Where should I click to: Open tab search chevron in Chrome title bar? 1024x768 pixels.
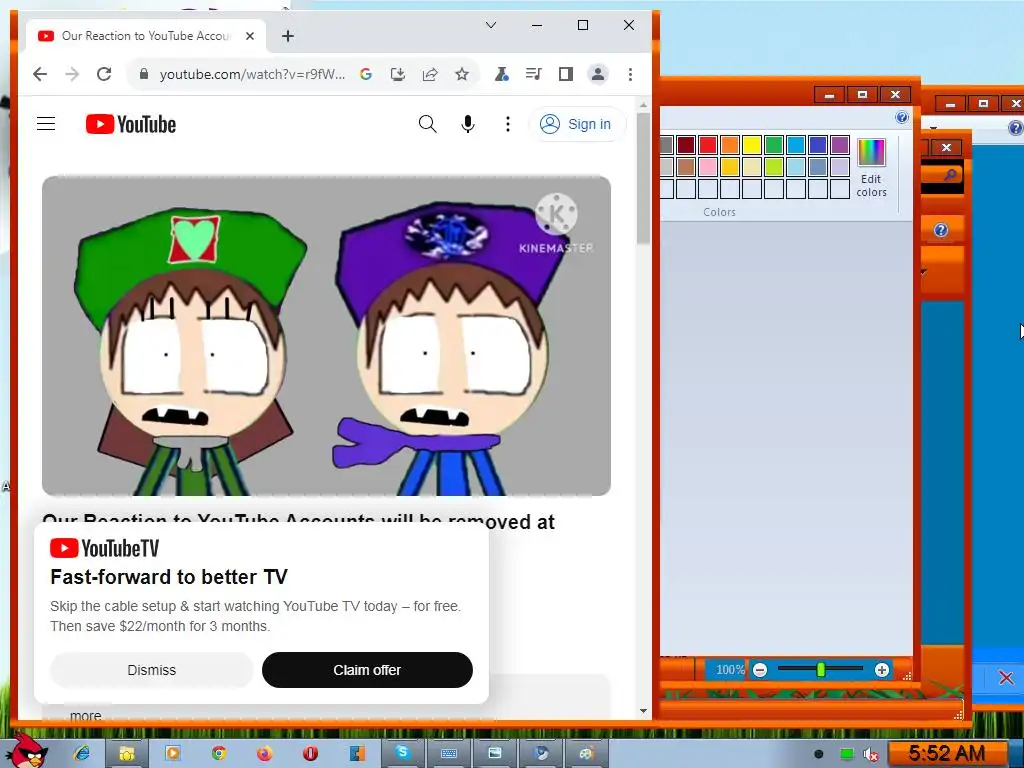[491, 25]
